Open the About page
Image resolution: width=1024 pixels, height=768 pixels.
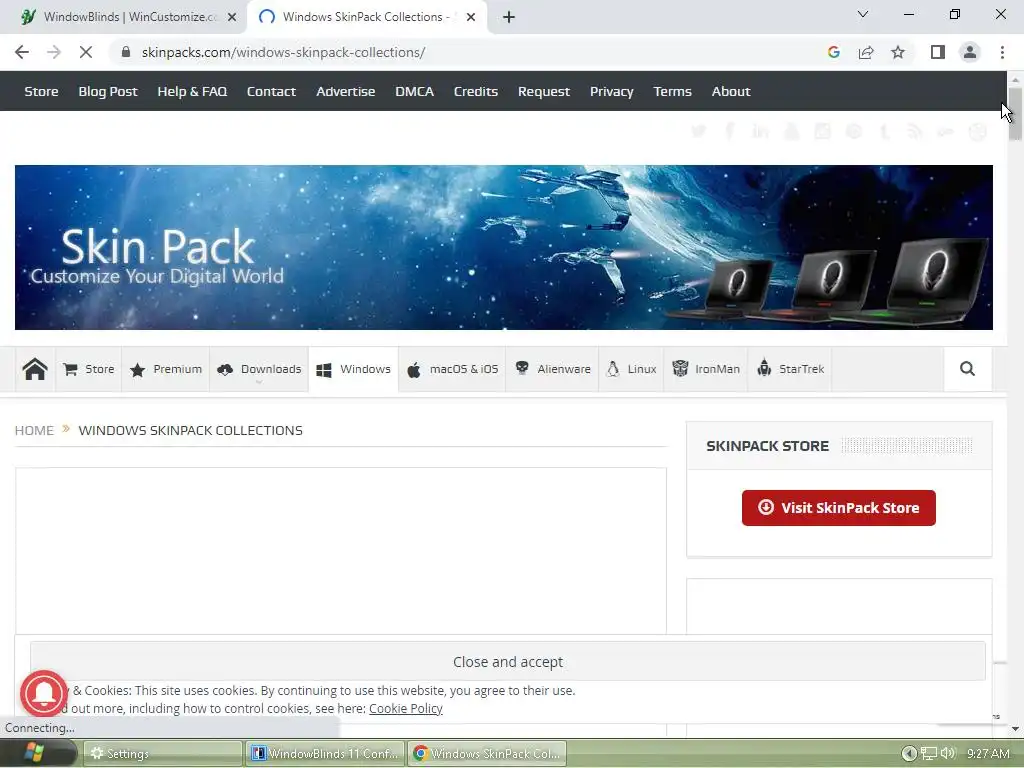point(731,91)
